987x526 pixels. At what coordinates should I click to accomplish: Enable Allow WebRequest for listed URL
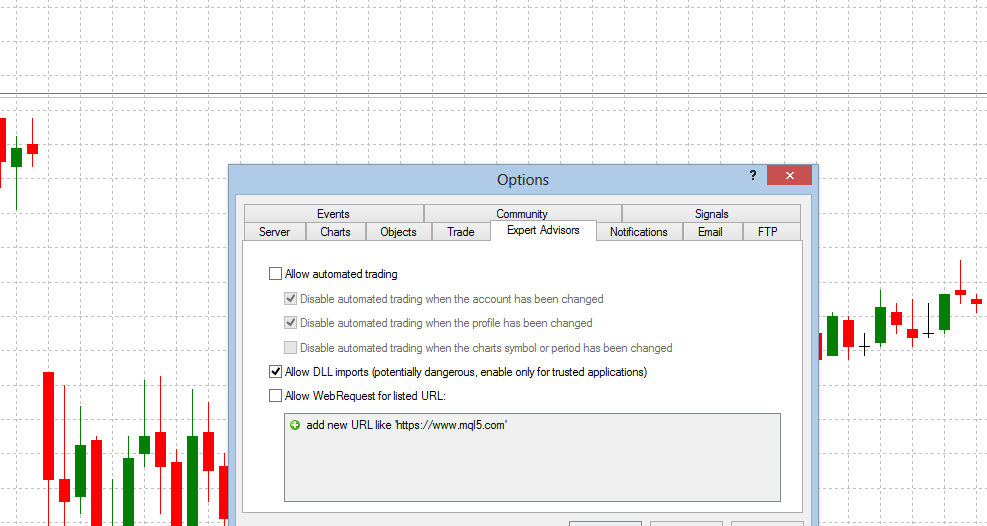276,396
